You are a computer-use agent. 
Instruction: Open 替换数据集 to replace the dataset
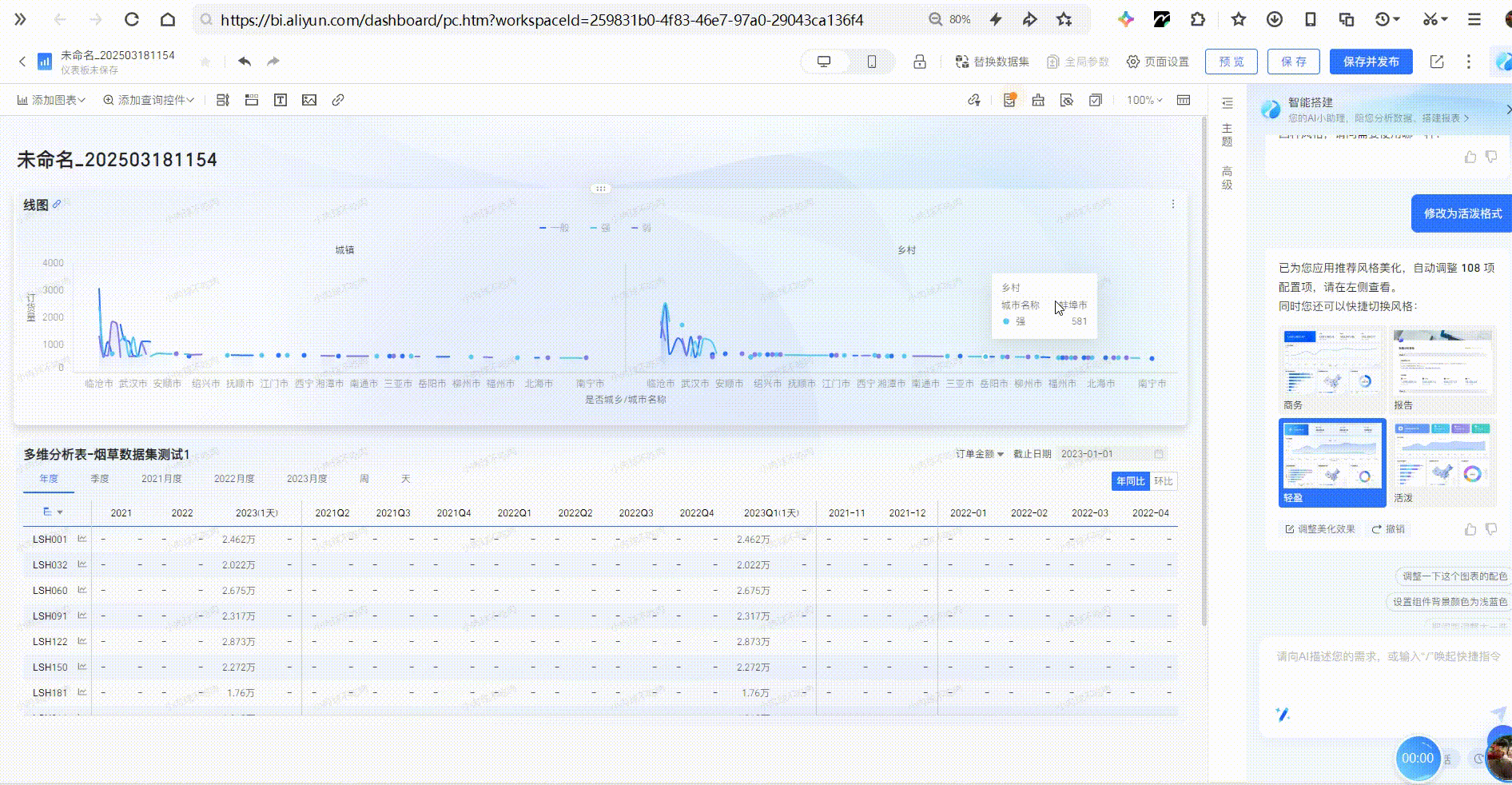tap(992, 62)
